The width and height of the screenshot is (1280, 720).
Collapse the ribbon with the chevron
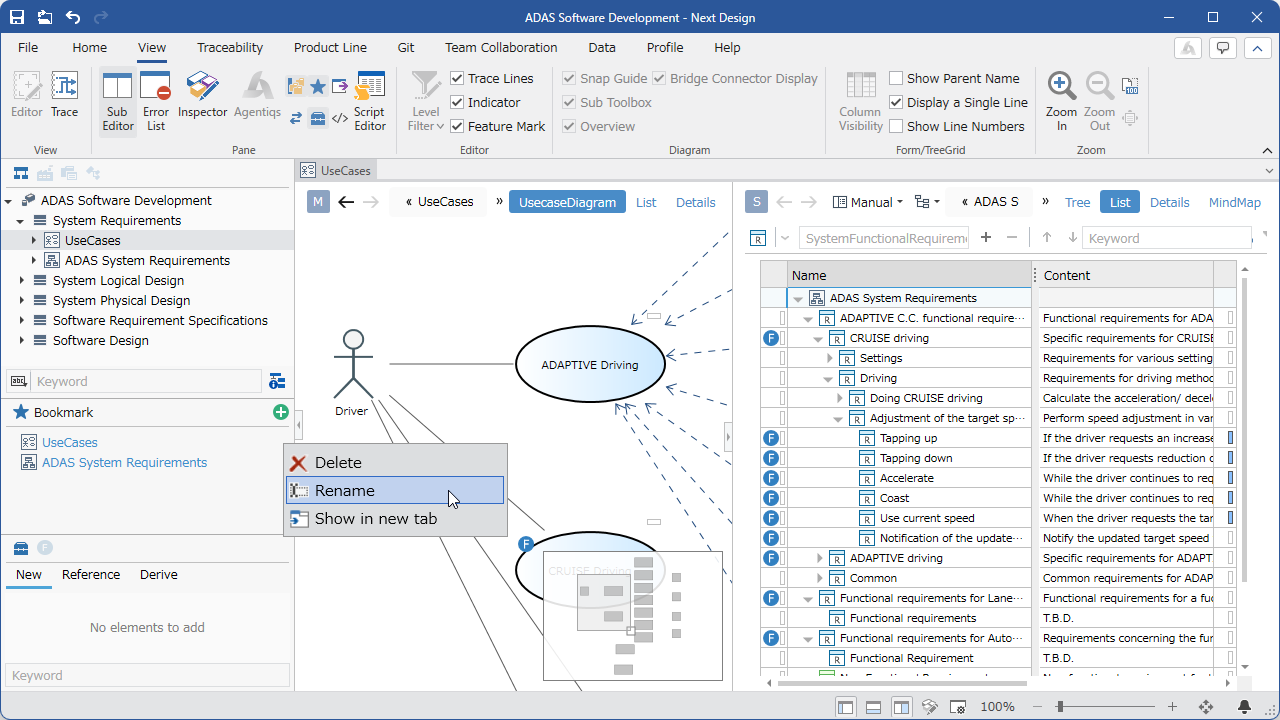point(1268,150)
